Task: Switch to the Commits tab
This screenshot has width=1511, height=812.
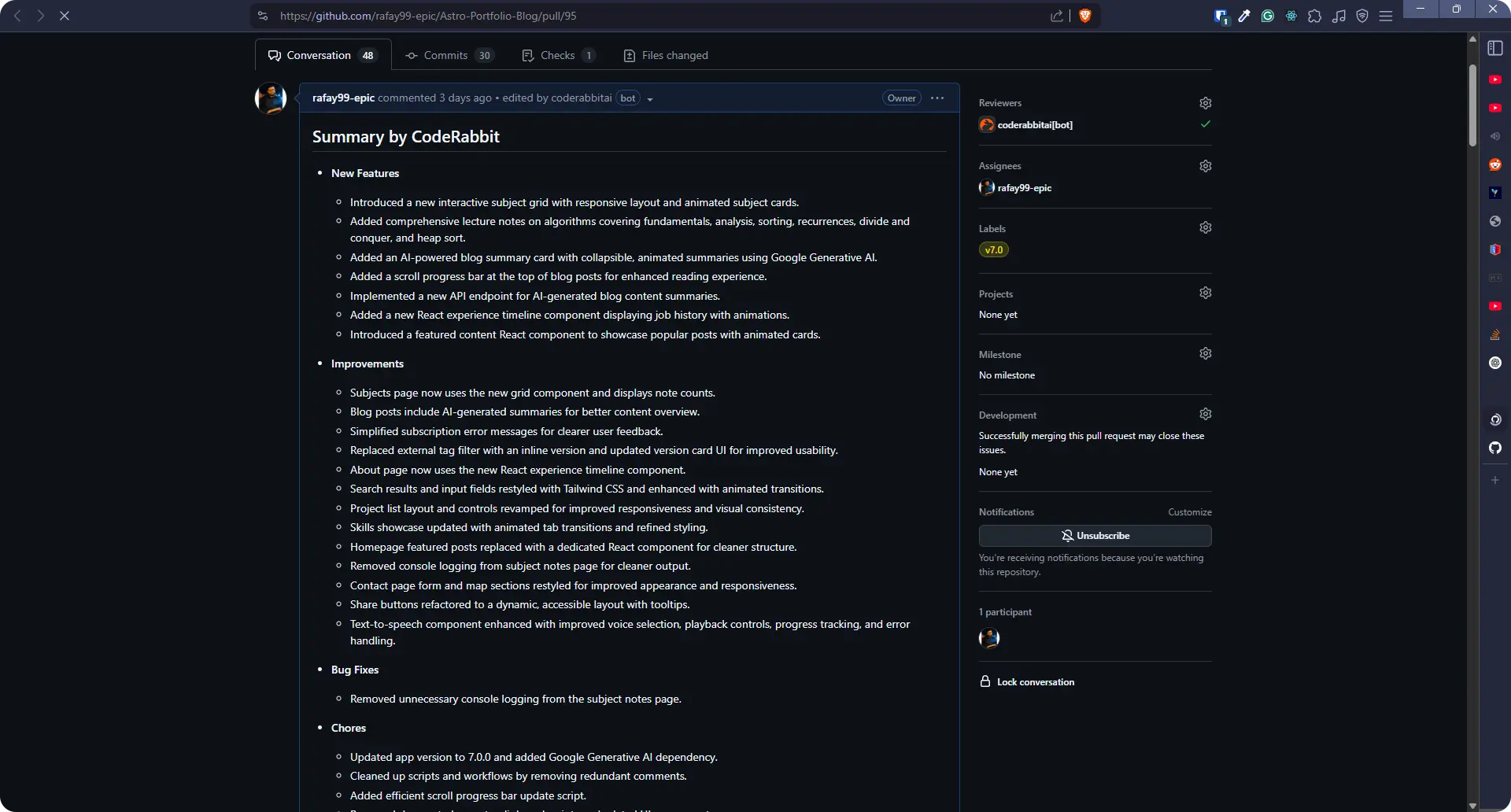Action: 449,55
